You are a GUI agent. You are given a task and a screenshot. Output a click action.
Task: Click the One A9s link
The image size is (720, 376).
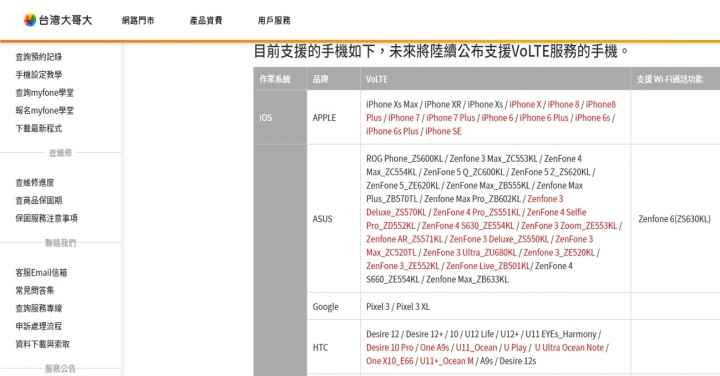point(434,348)
